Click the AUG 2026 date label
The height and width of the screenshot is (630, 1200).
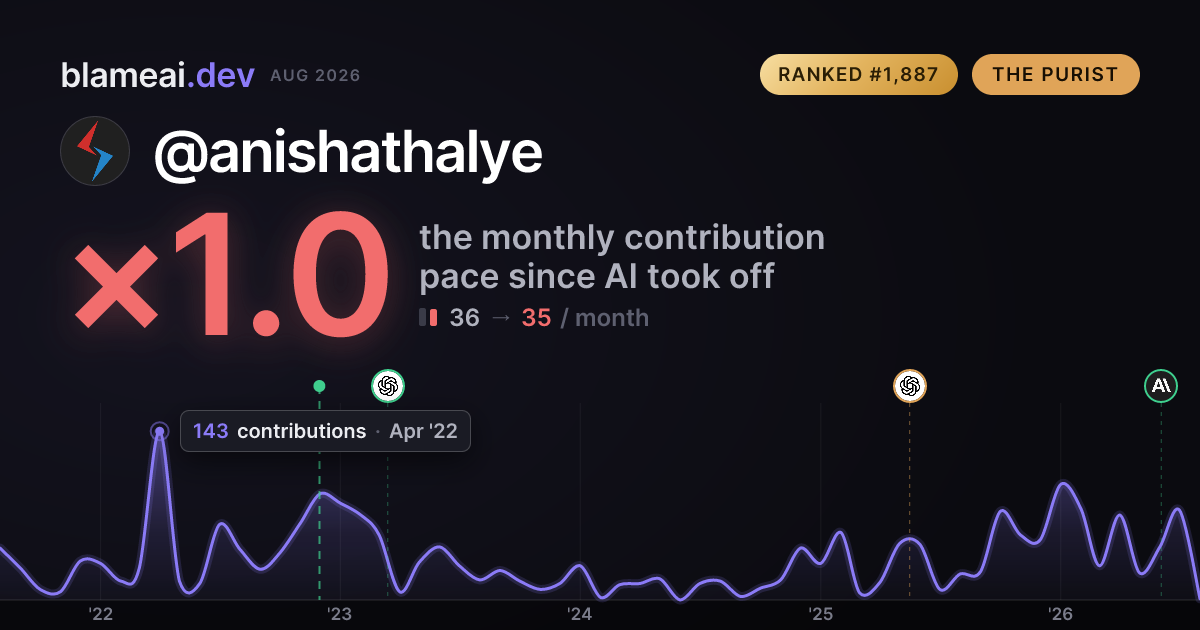point(315,76)
